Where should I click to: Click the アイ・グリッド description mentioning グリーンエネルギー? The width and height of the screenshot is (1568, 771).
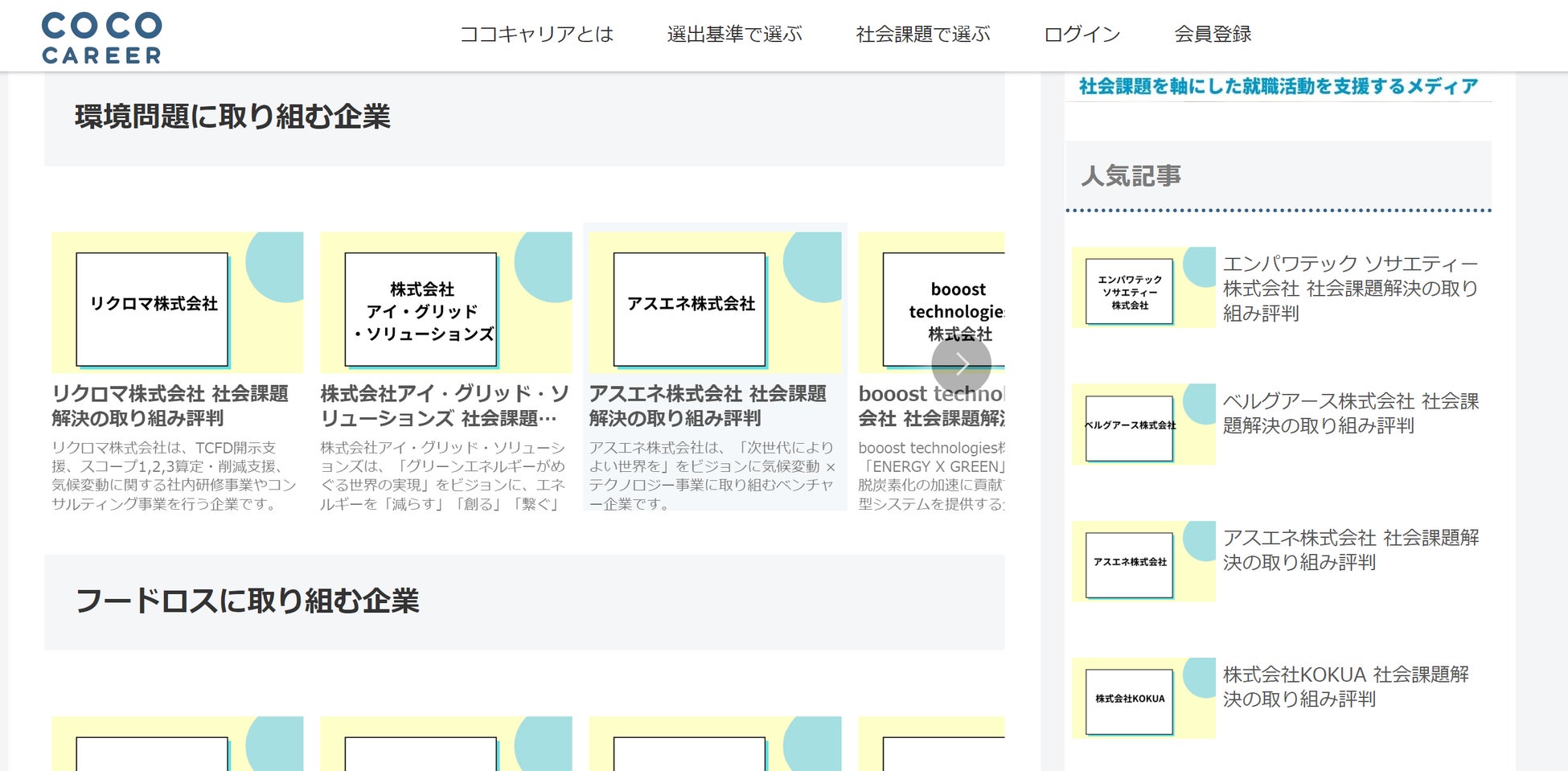(443, 475)
